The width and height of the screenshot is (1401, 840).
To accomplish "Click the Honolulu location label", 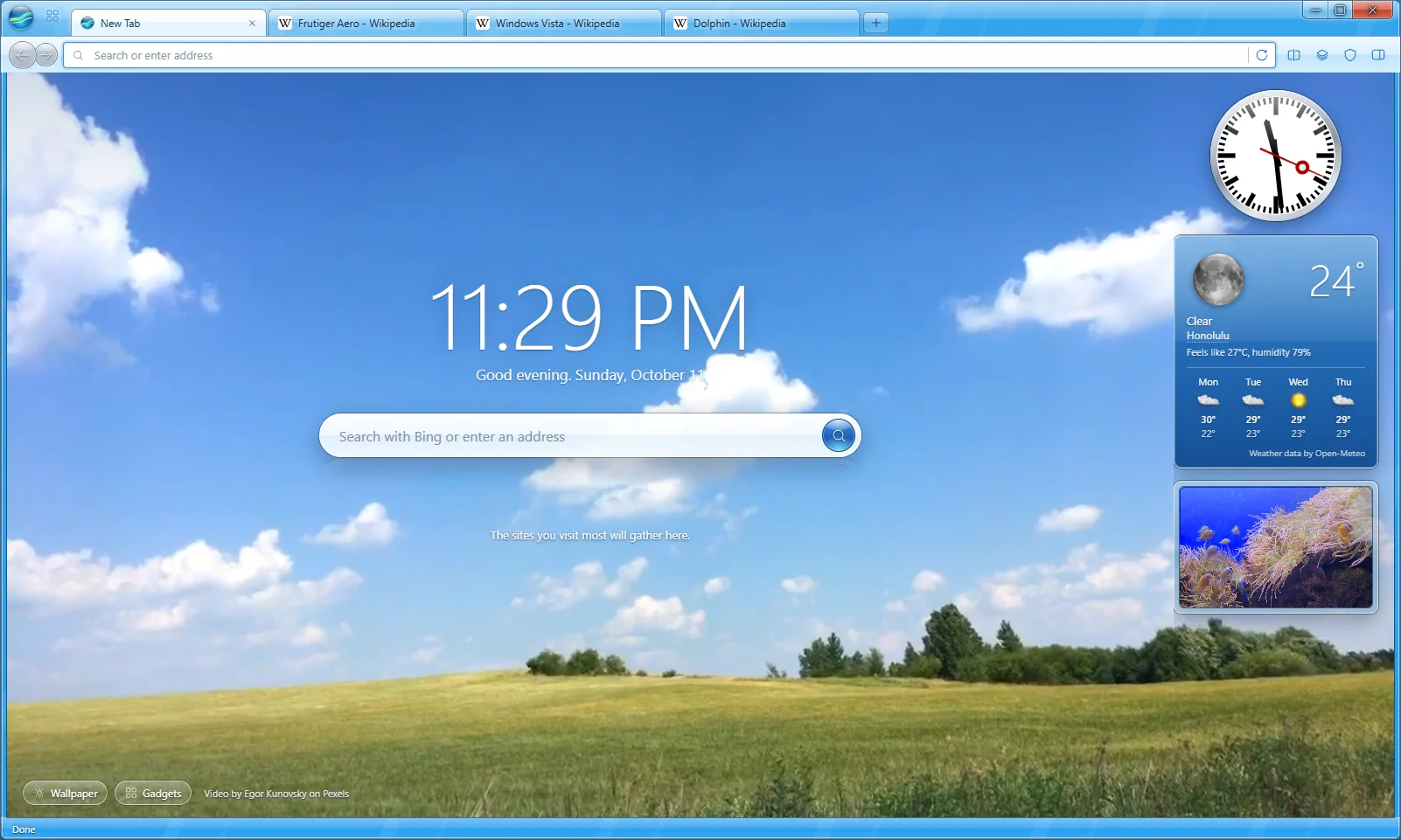I will (1208, 336).
